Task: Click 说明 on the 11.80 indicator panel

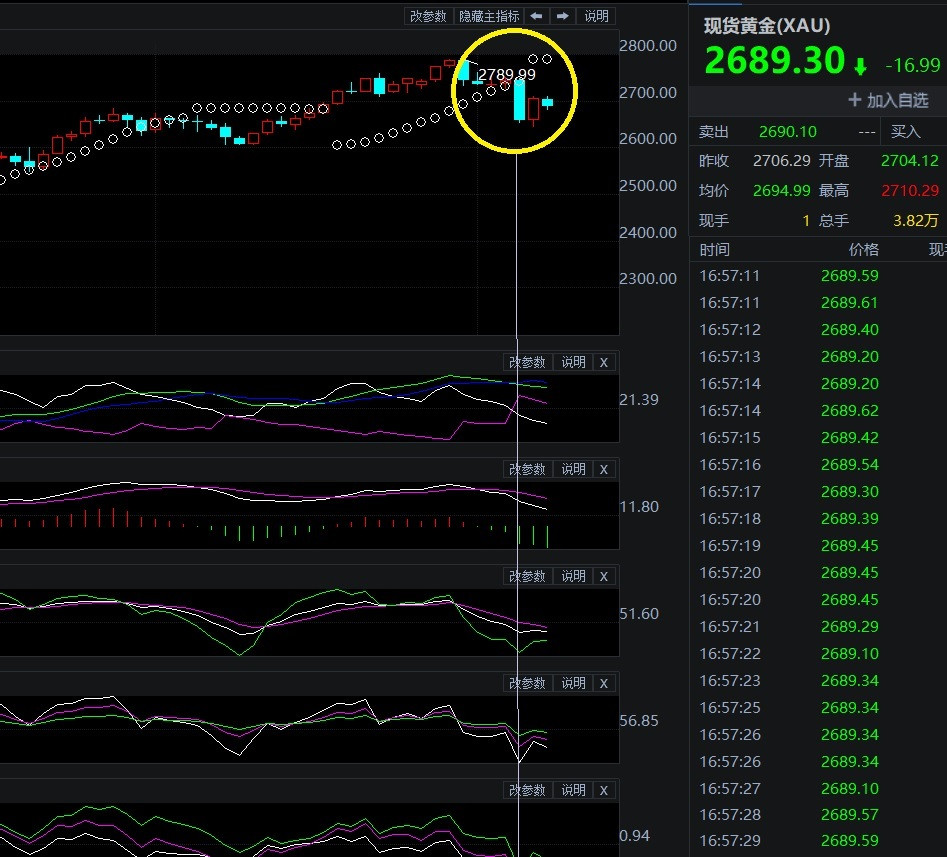Action: click(x=573, y=469)
